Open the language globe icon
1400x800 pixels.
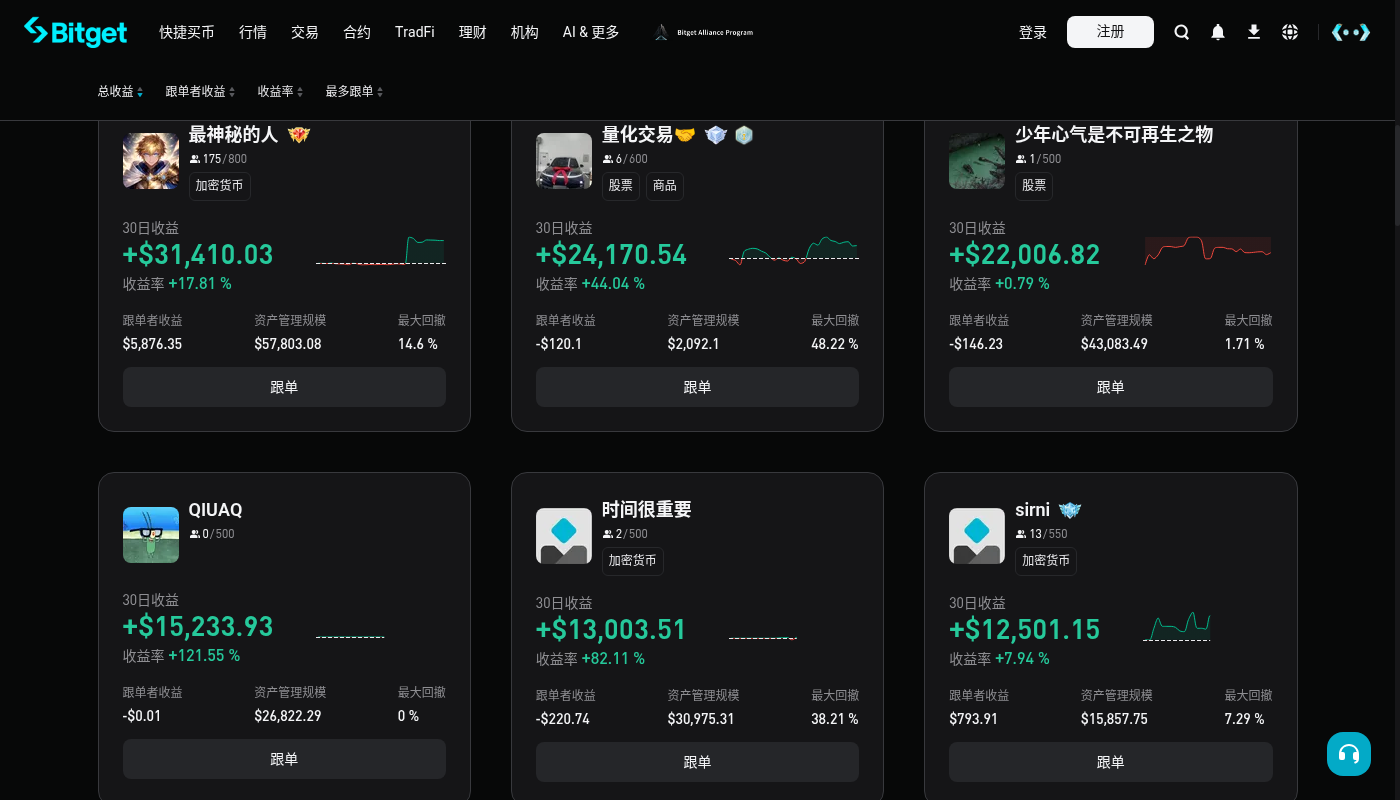1290,32
